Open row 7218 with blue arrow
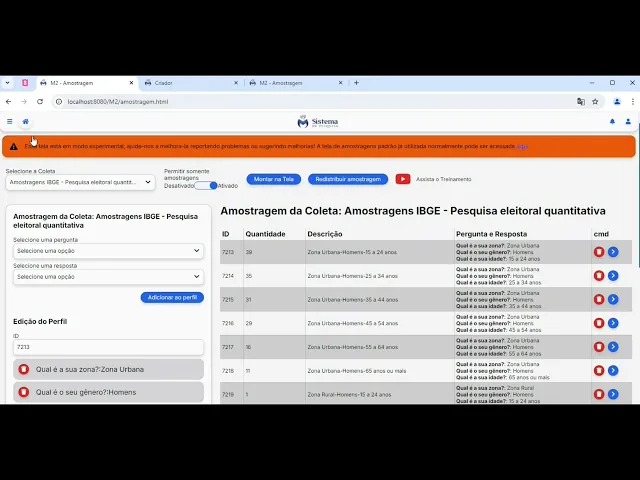This screenshot has height=480, width=640. [x=613, y=370]
